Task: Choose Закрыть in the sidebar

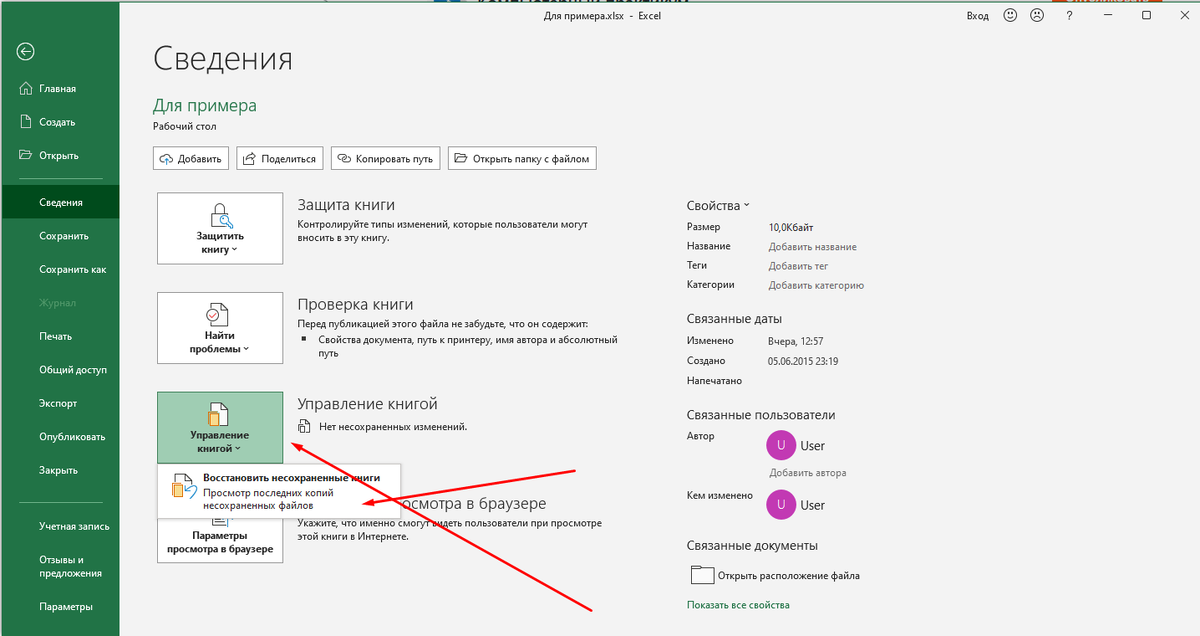Action: [x=60, y=470]
